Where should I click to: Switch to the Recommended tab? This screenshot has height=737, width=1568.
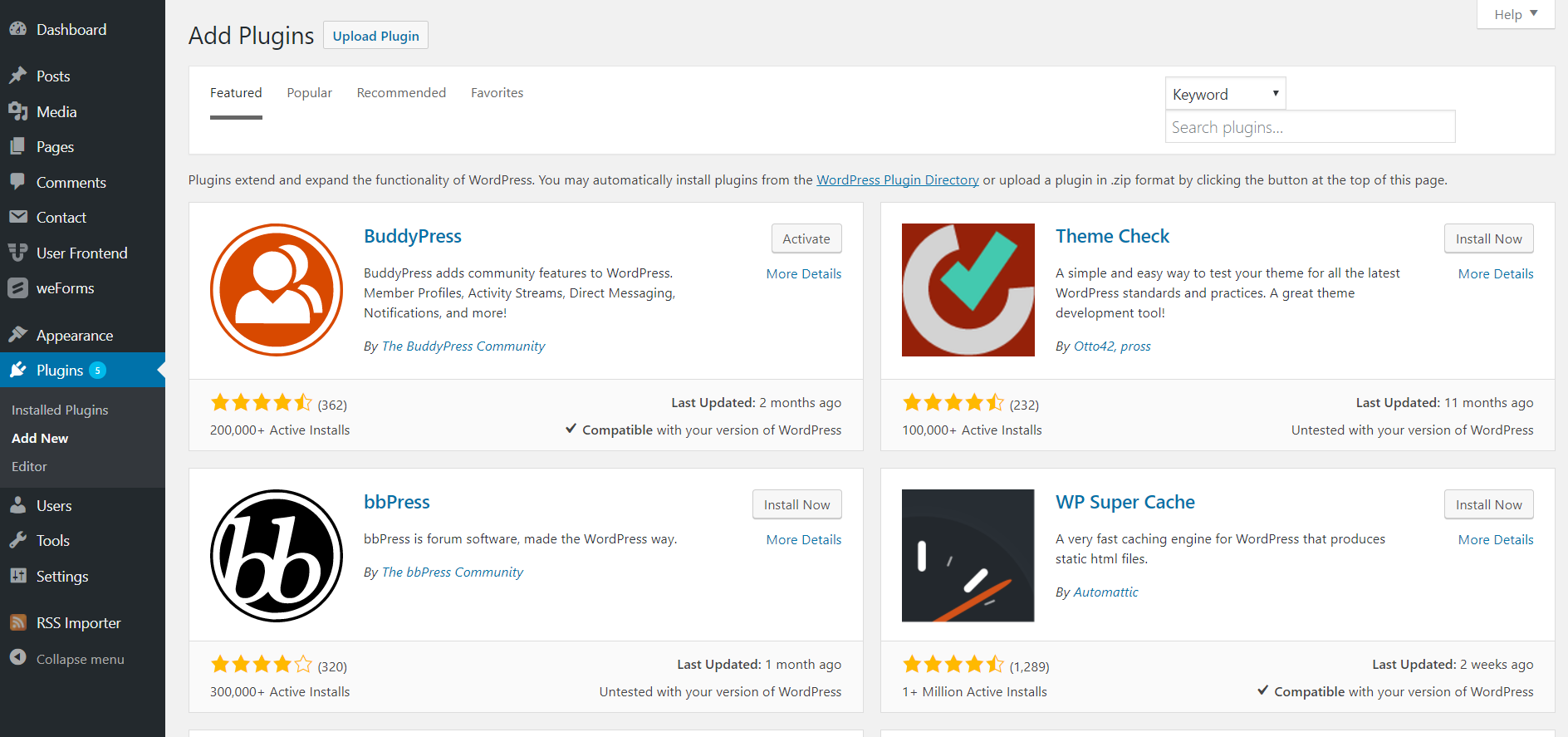coord(401,93)
